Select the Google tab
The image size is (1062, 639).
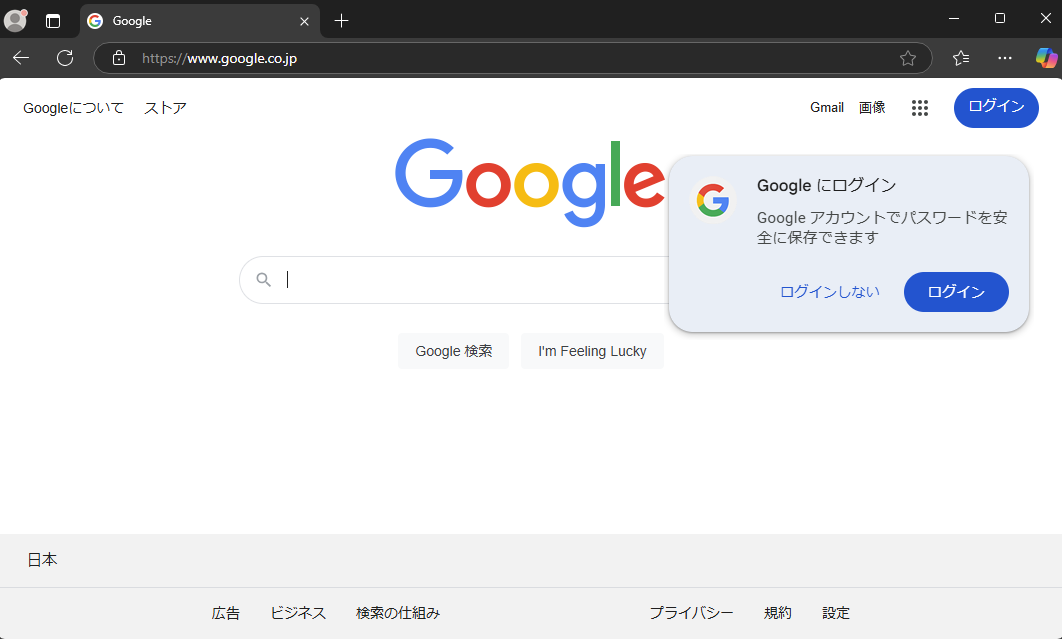(200, 21)
